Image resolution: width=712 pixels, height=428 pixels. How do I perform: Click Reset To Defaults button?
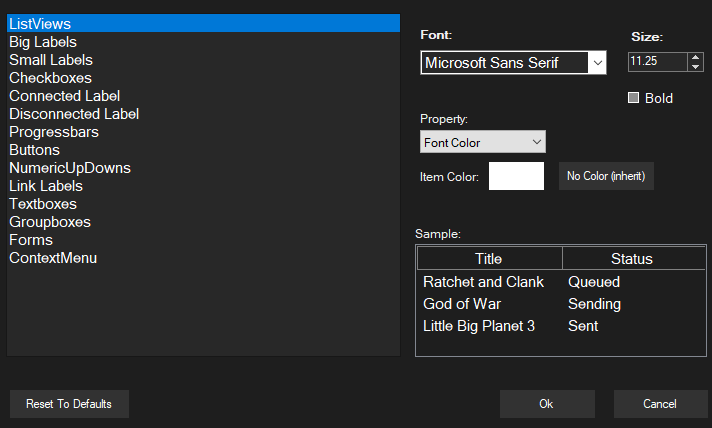point(69,404)
